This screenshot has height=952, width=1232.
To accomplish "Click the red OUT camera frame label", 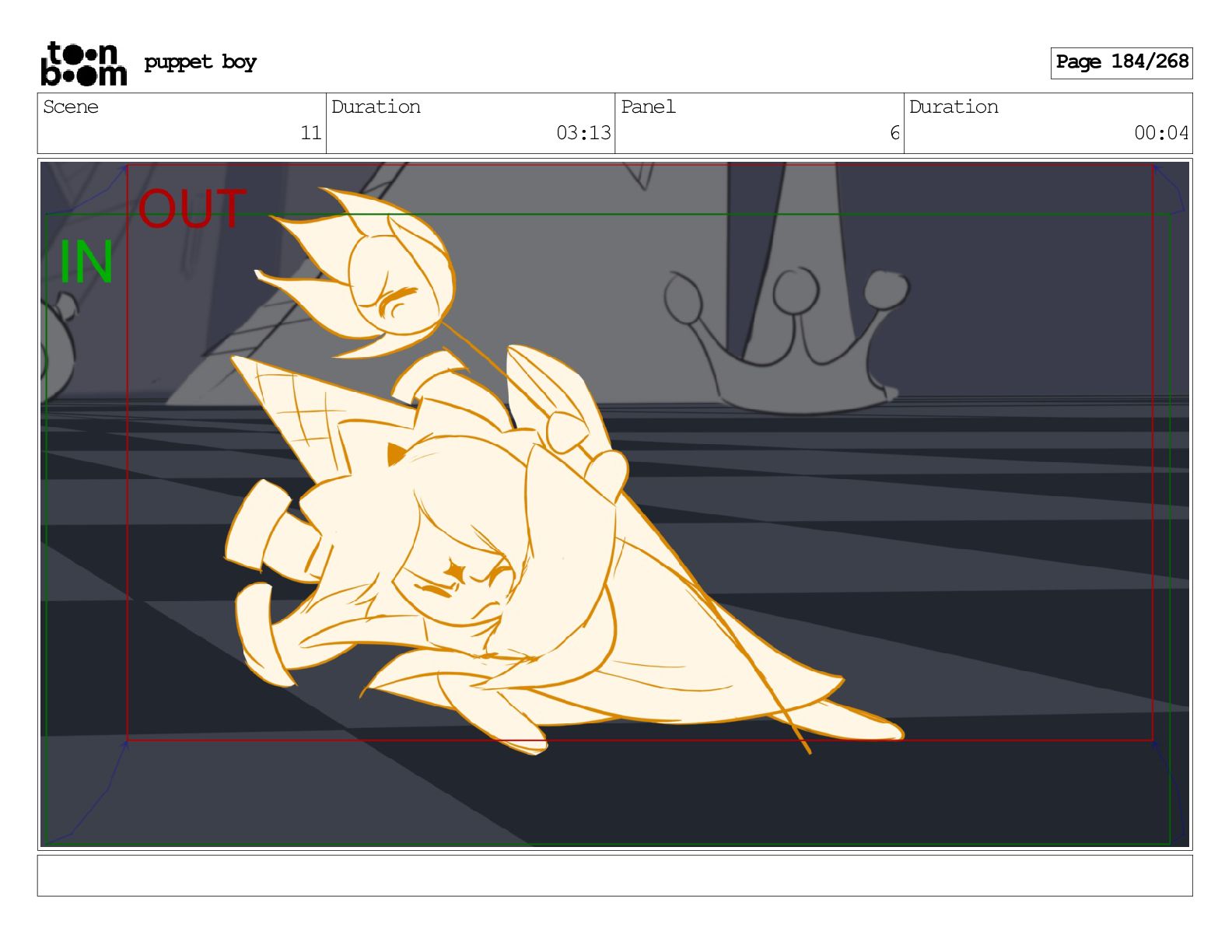I will (x=192, y=209).
